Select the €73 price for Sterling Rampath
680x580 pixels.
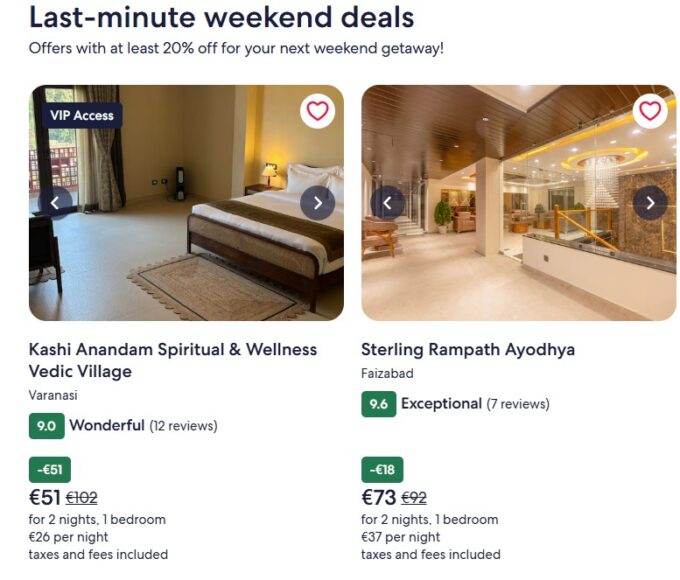click(x=378, y=497)
